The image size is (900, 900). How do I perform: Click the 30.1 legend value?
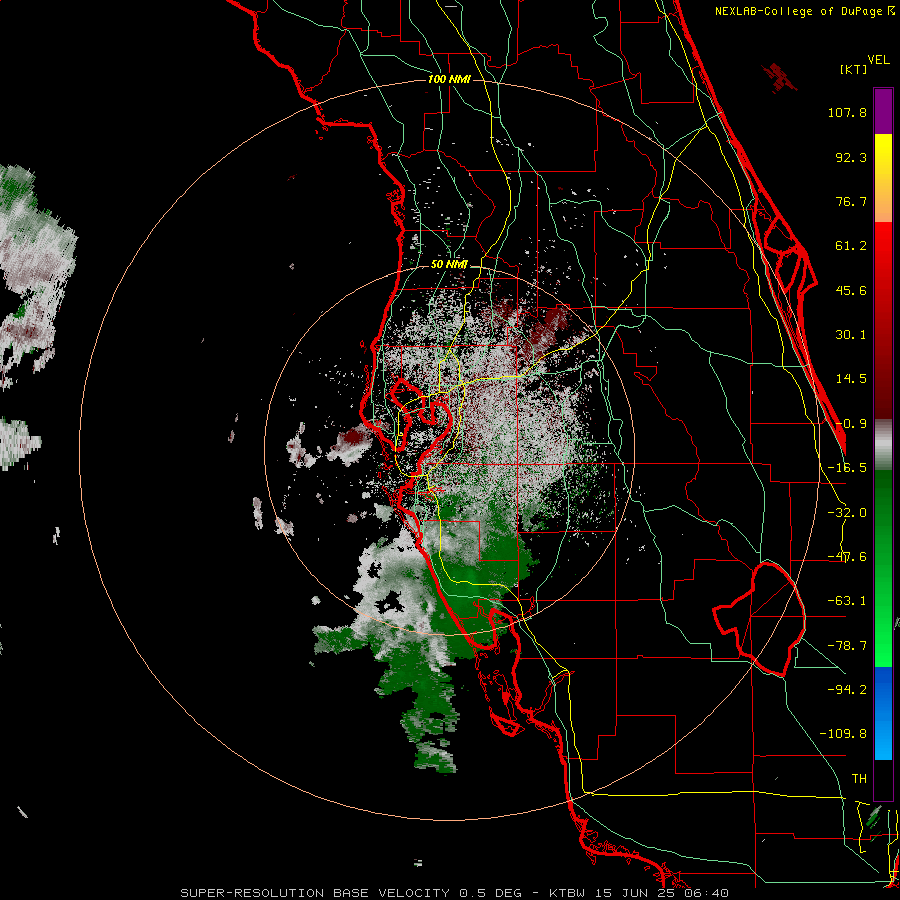tap(851, 335)
